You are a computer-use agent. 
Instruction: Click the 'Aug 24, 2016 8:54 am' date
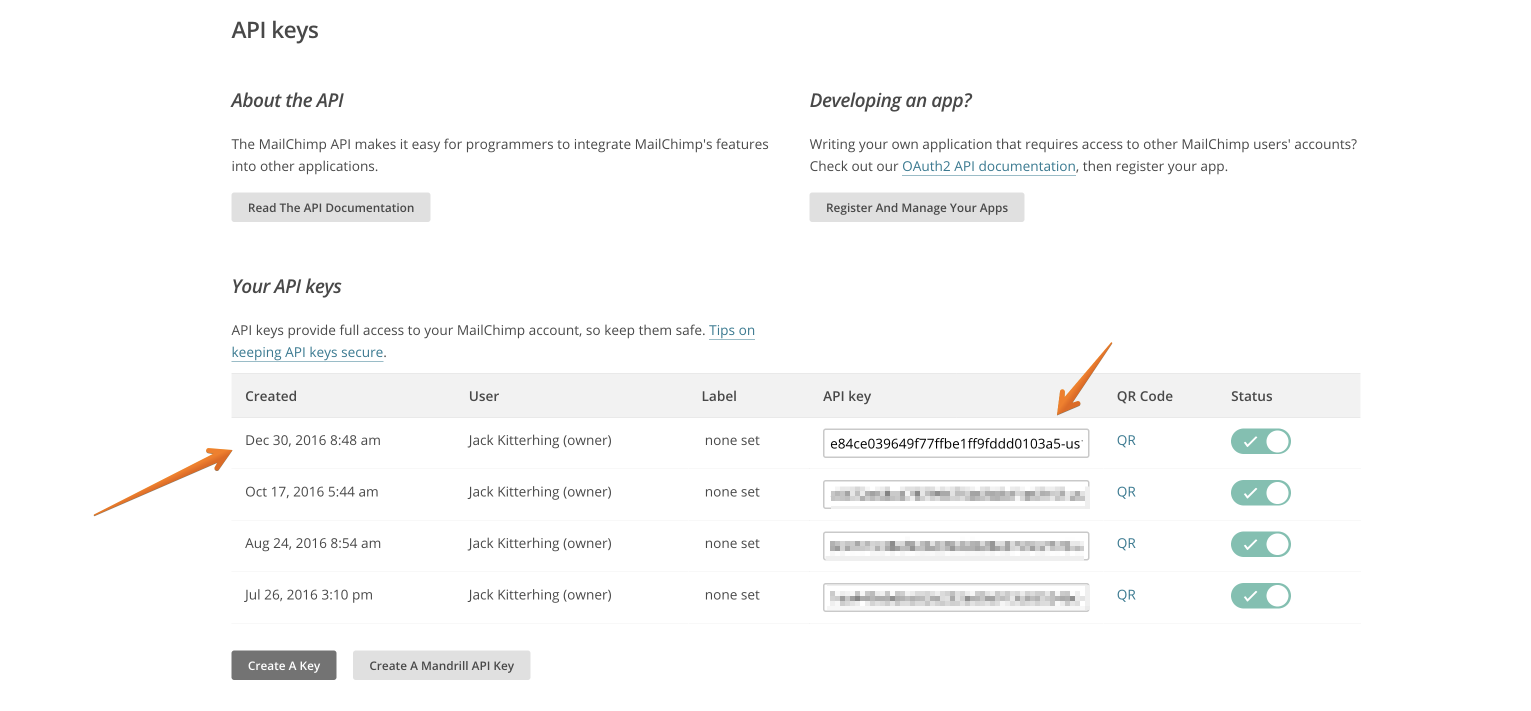[313, 544]
